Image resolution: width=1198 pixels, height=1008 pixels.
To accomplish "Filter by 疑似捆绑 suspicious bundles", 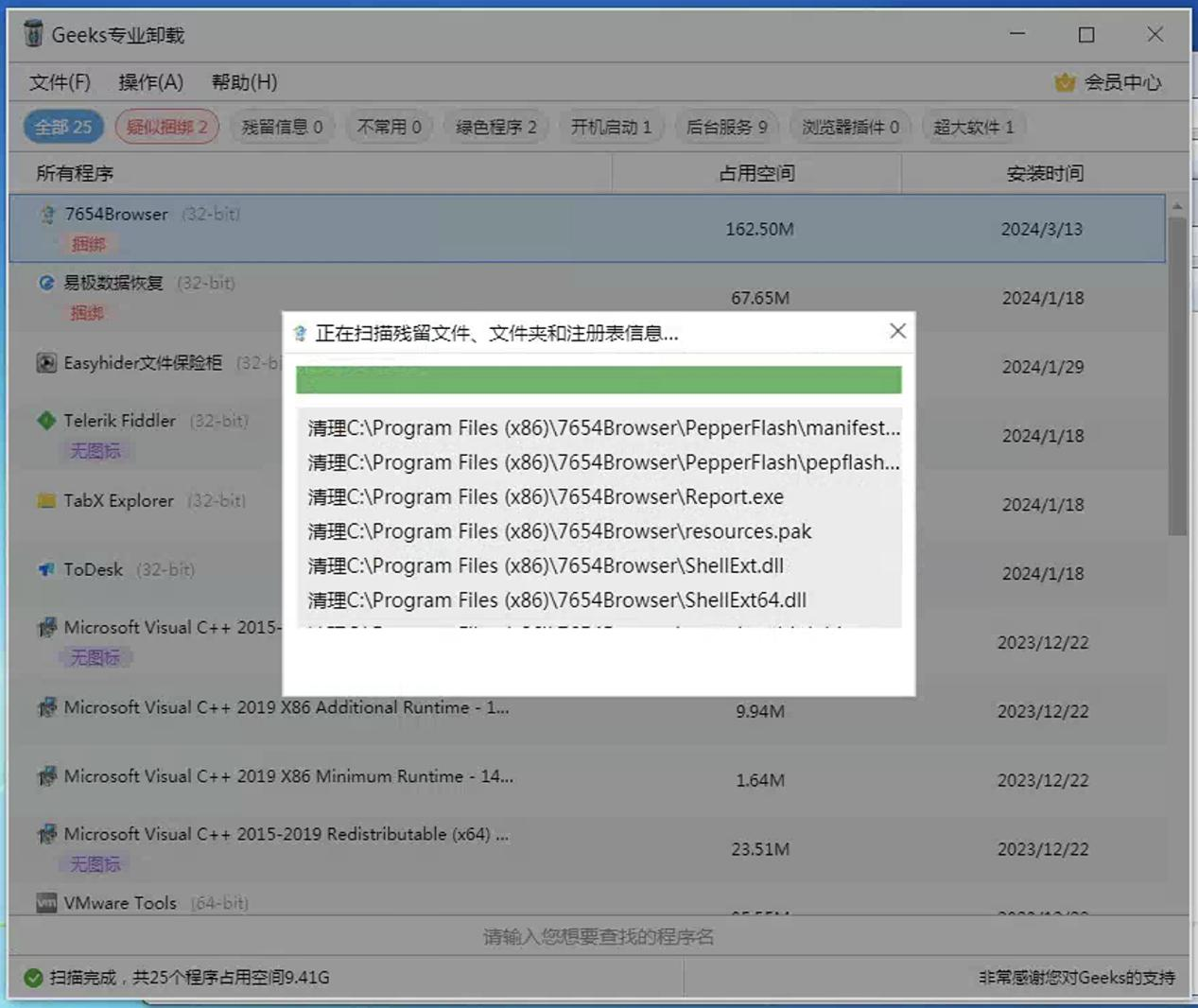I will (166, 126).
